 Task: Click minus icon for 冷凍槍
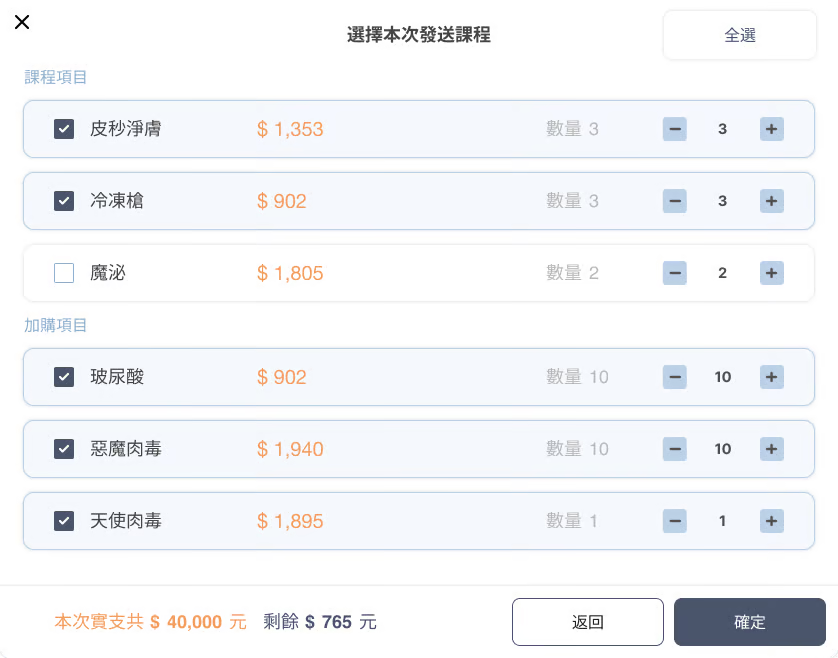(675, 201)
